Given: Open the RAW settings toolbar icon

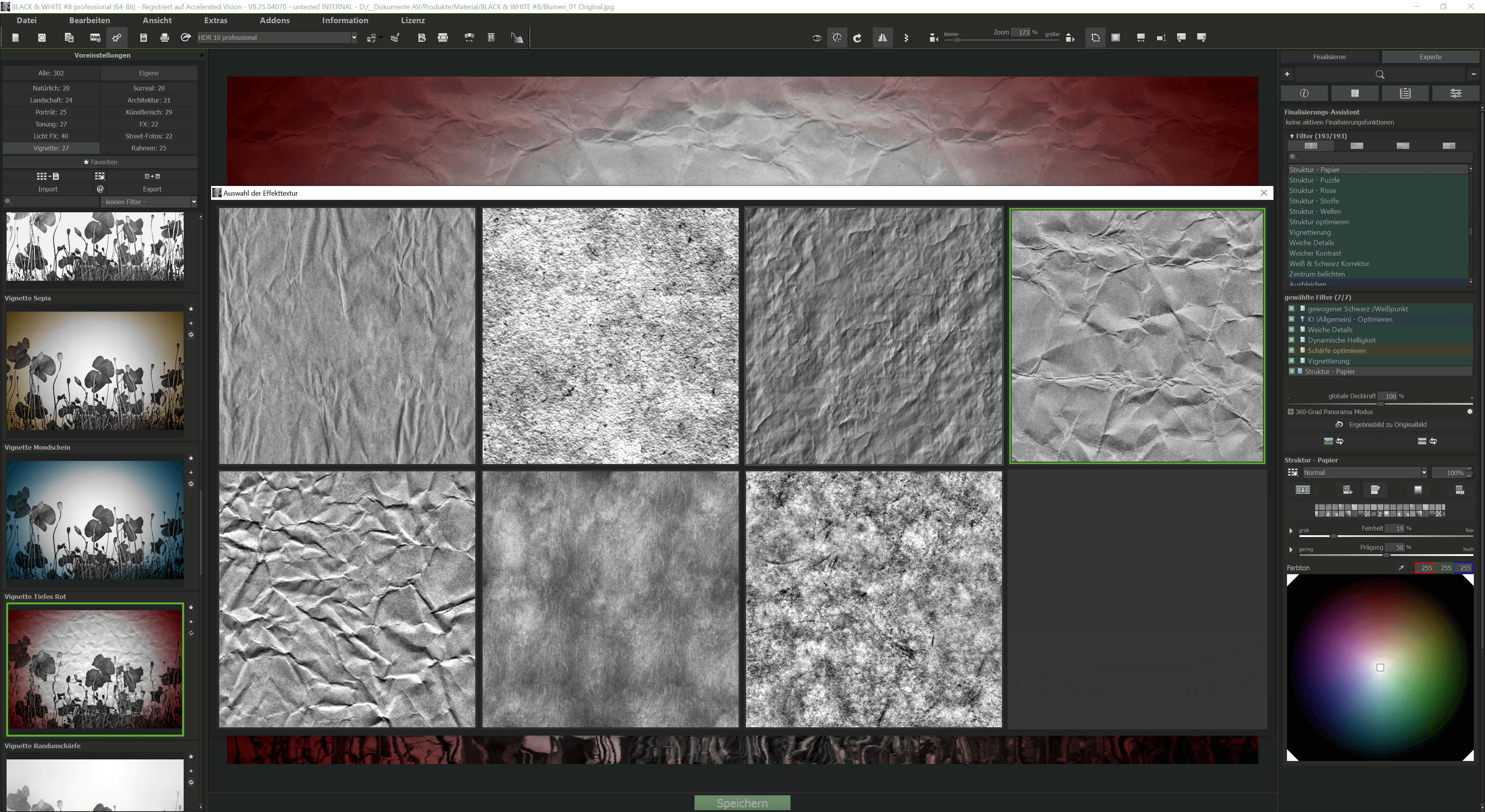Looking at the screenshot, I should tap(95, 38).
